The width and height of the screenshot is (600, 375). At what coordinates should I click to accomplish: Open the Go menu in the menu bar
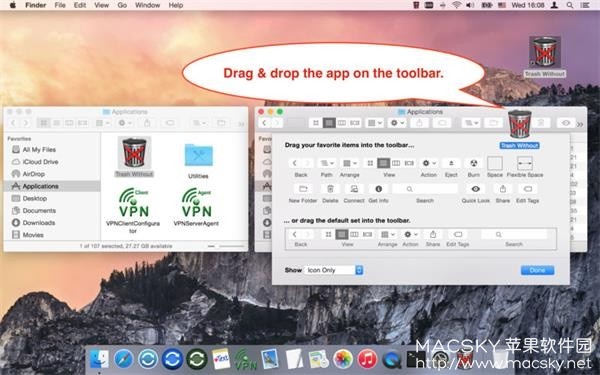(122, 5)
